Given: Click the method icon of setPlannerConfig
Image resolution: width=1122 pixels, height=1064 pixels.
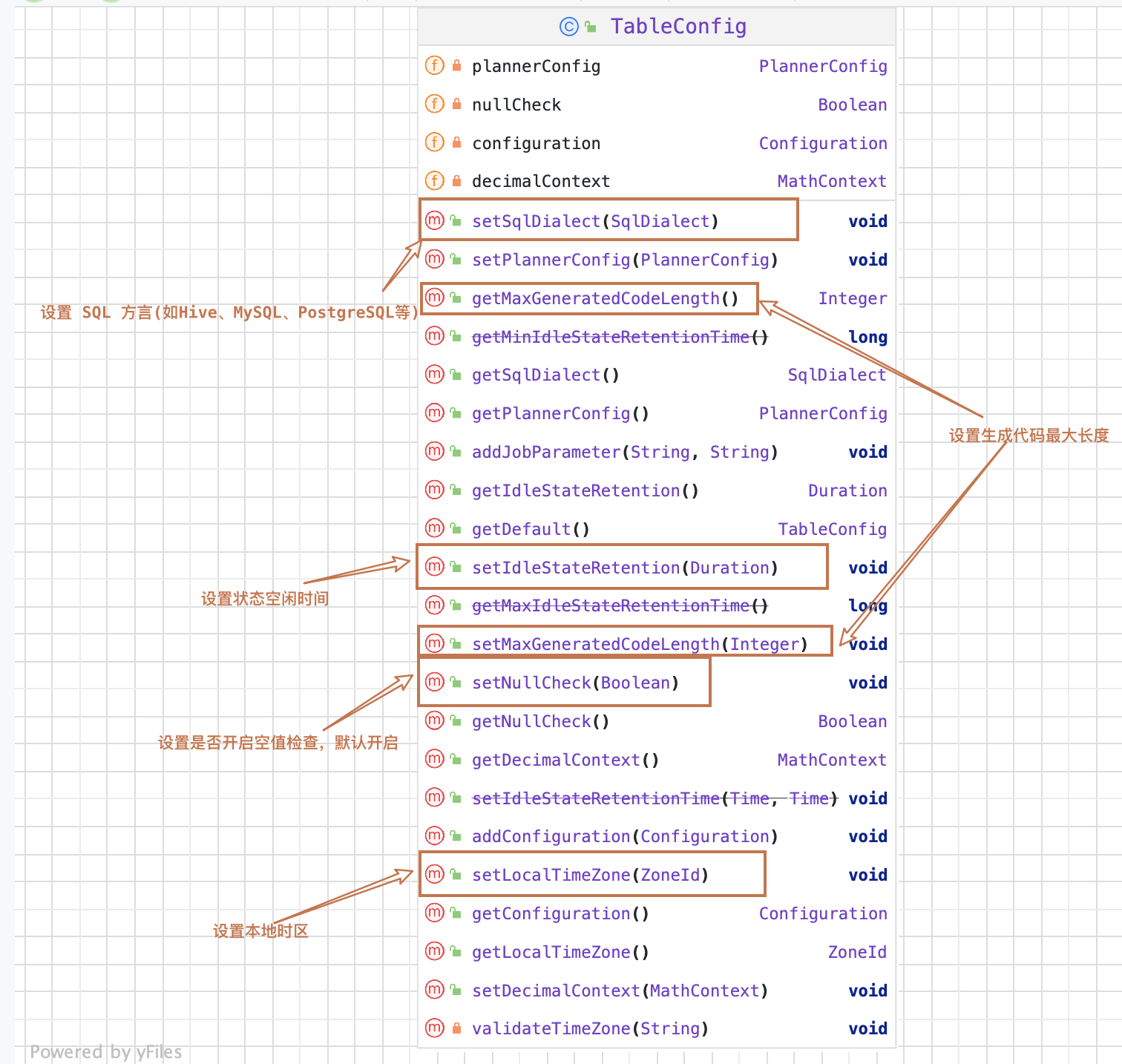Looking at the screenshot, I should tap(435, 259).
